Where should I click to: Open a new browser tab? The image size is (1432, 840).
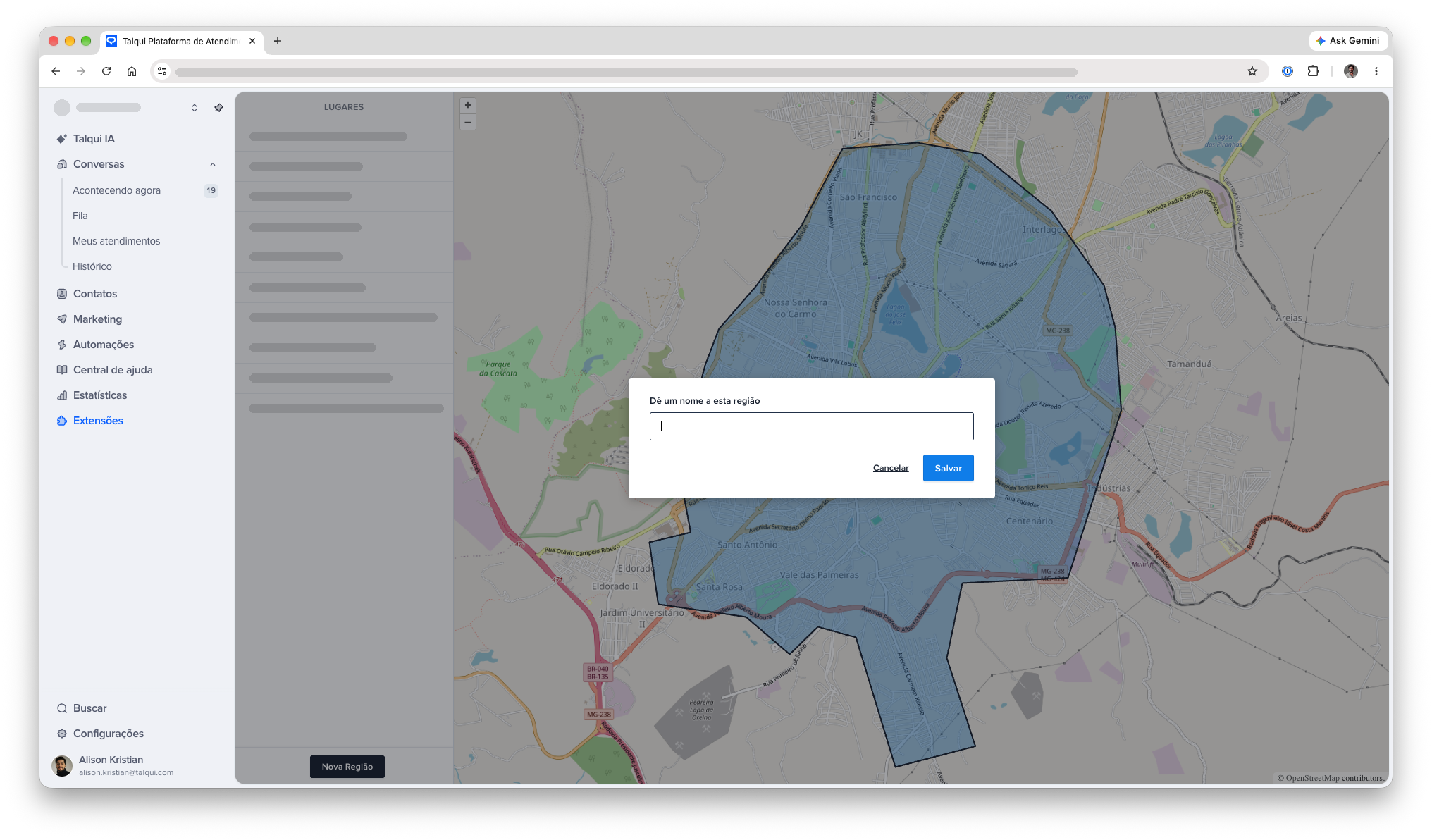tap(278, 41)
